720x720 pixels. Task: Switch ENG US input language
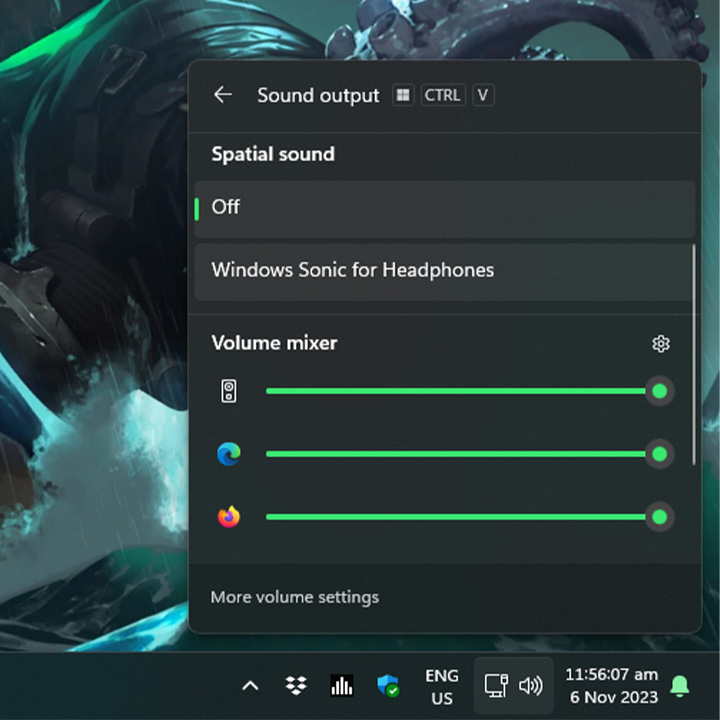pyautogui.click(x=442, y=687)
